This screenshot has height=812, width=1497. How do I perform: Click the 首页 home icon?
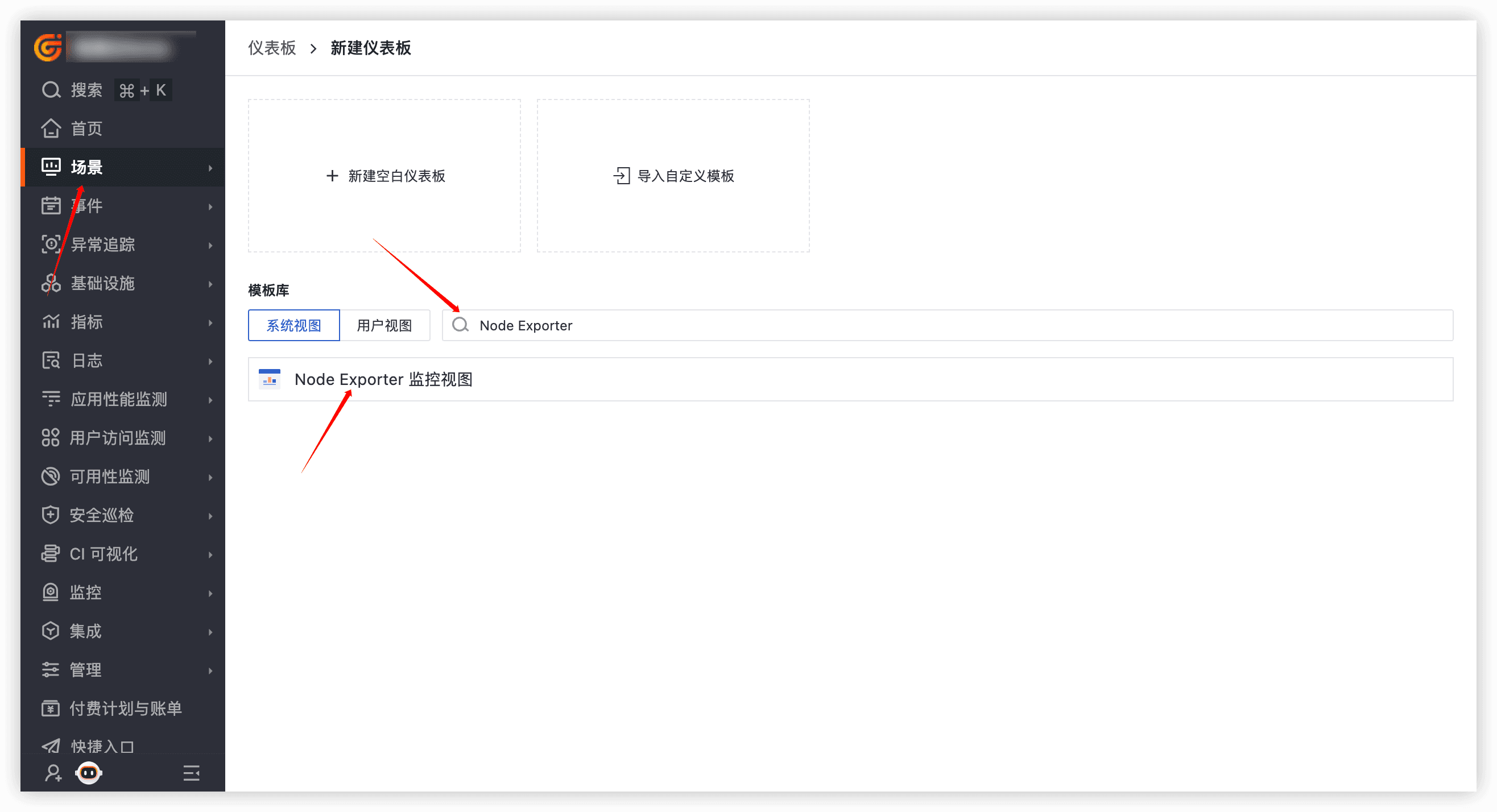51,129
